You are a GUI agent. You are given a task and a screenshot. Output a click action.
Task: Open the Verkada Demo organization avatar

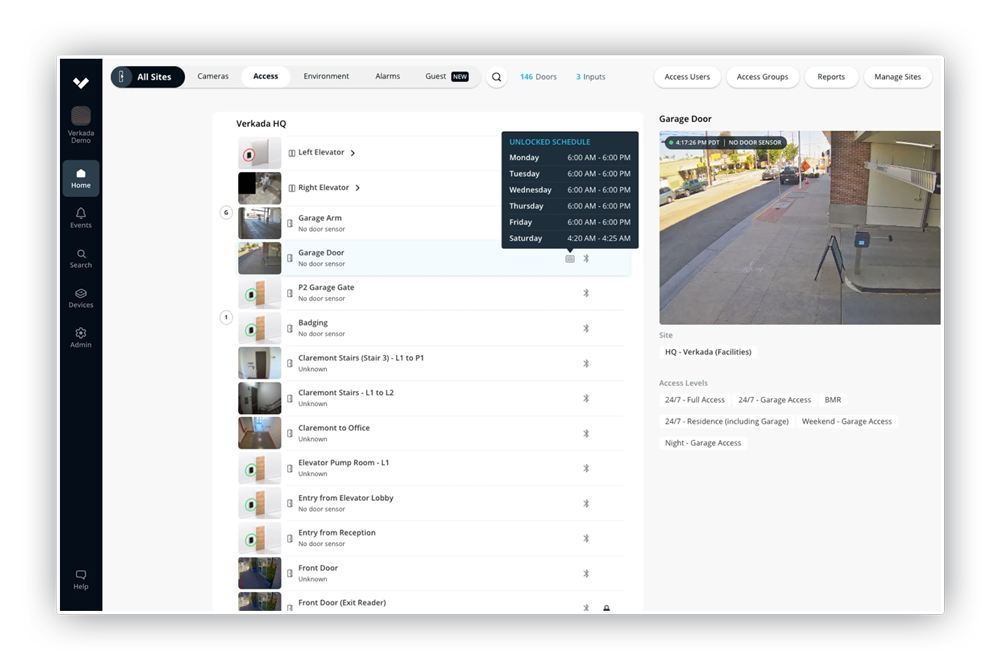coord(81,115)
